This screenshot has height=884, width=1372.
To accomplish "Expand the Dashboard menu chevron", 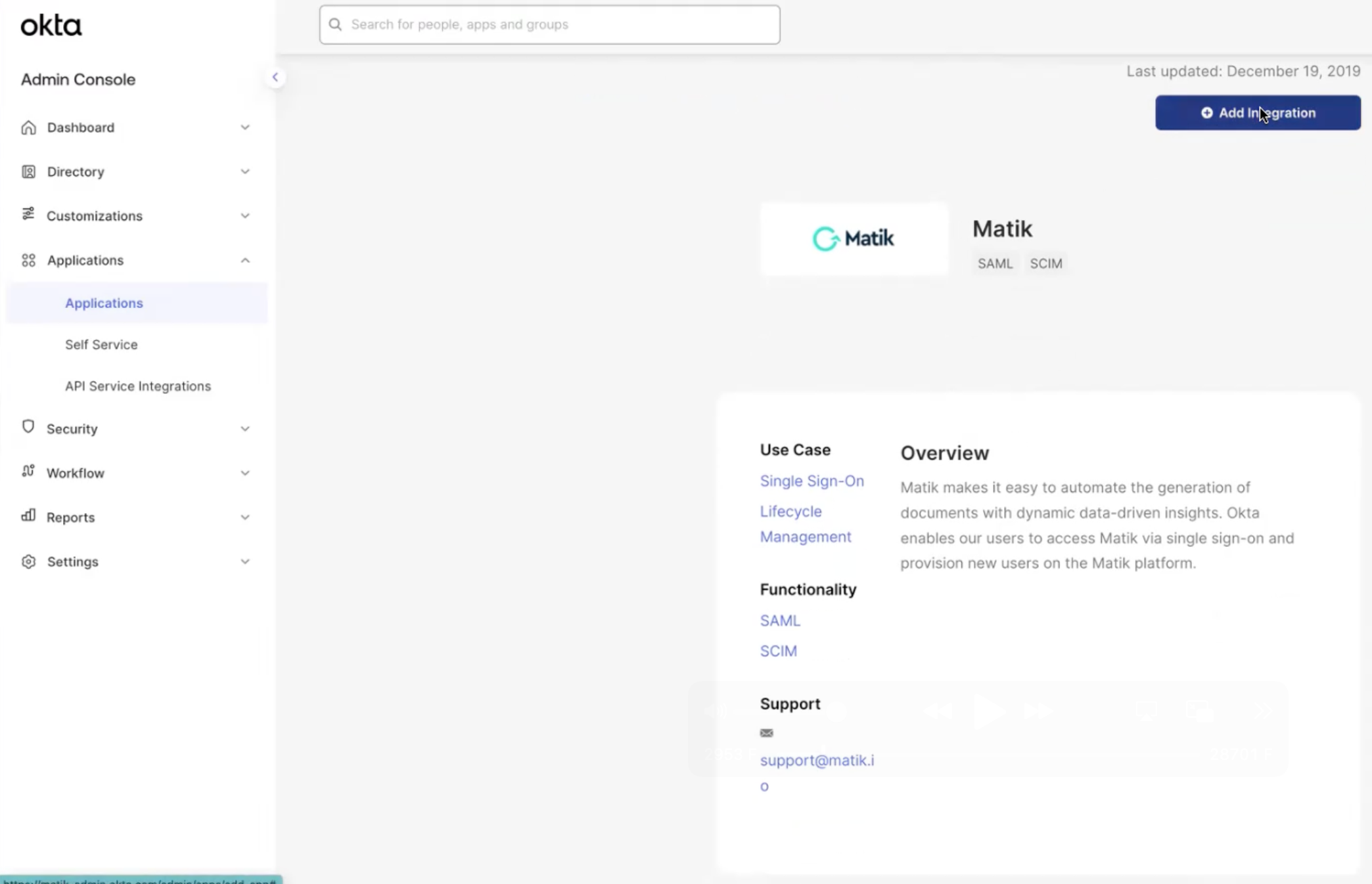I will (245, 127).
